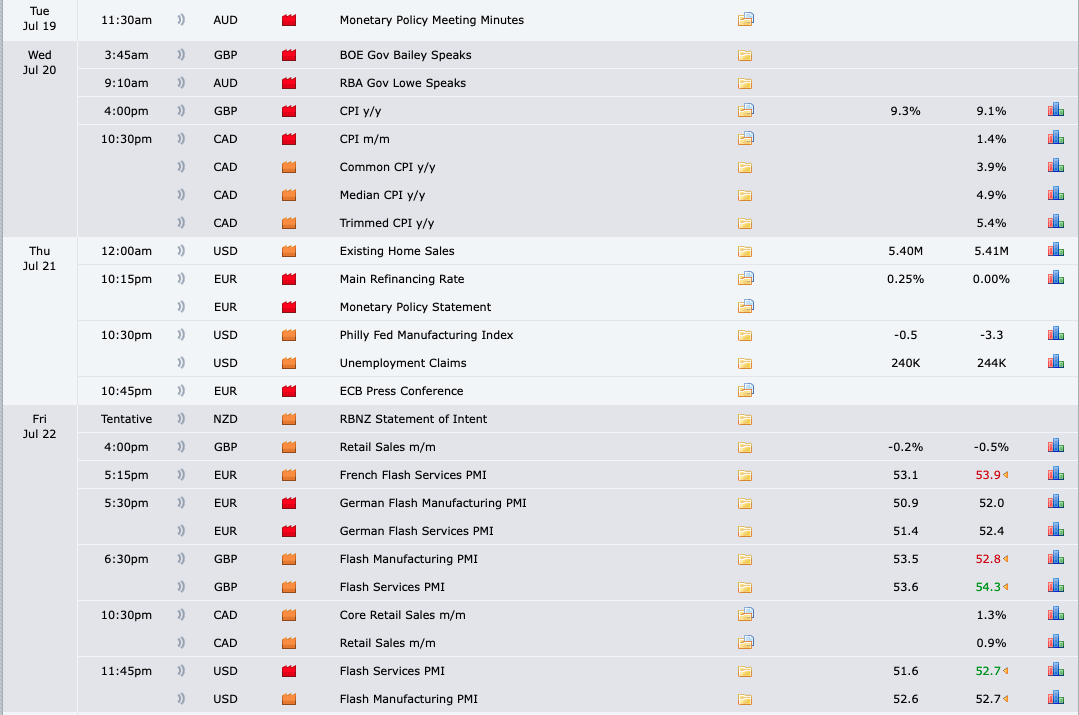Click red revised value 52.8 for GBP Flash Manufacturing
This screenshot has height=715, width=1079.
coord(988,559)
